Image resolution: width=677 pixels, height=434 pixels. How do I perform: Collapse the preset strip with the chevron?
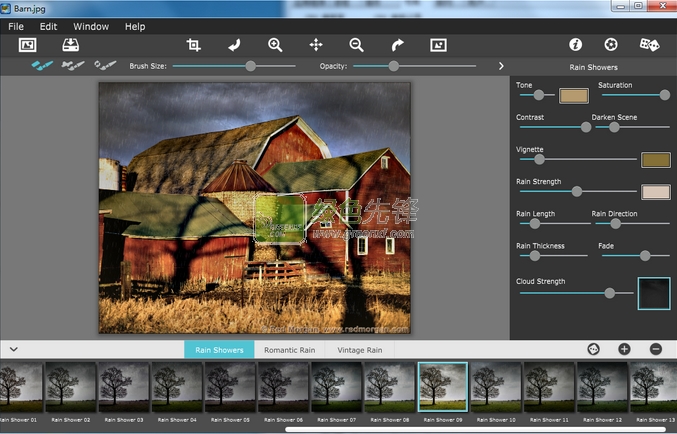click(14, 349)
